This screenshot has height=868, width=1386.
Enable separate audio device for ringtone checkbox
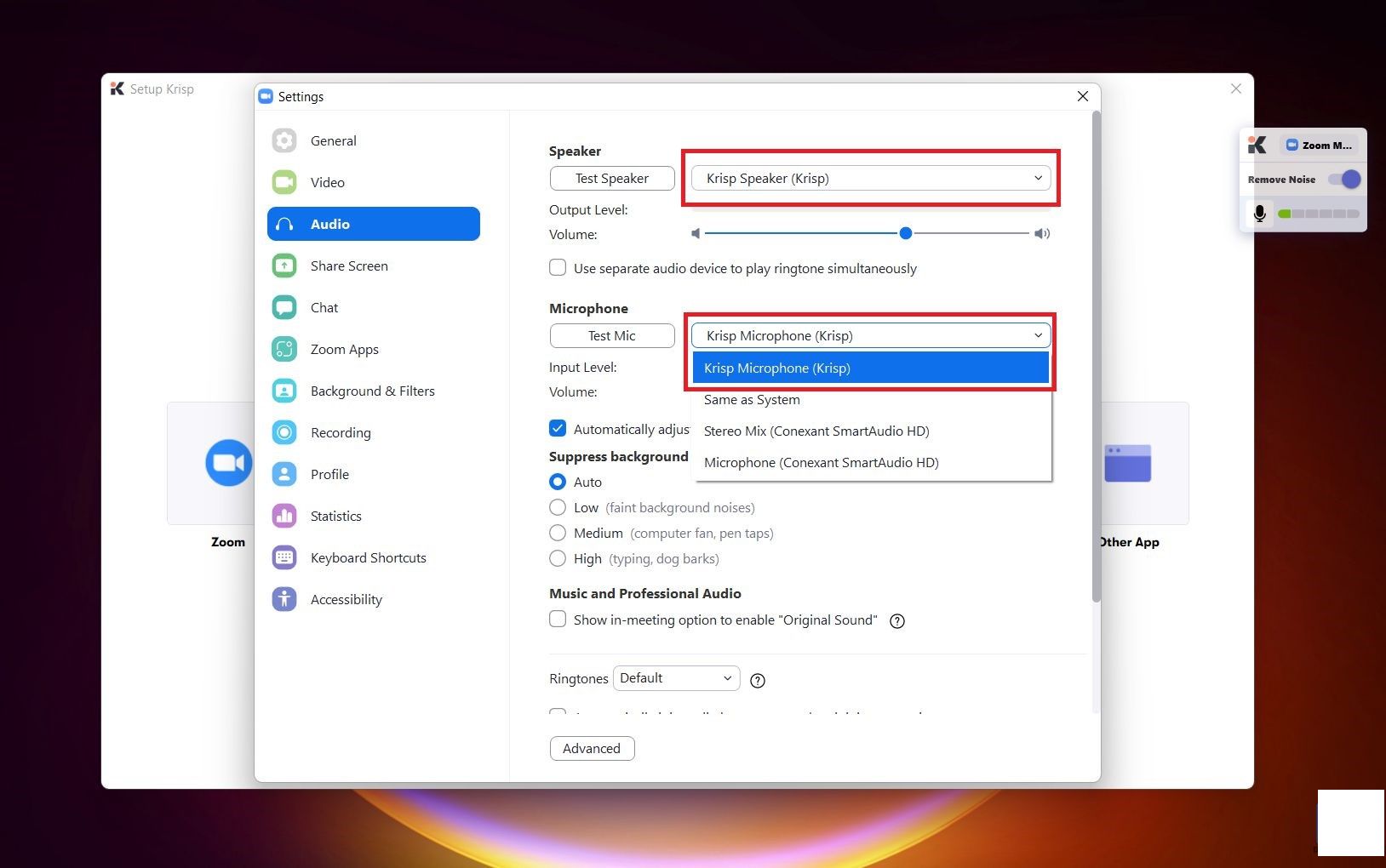click(558, 267)
